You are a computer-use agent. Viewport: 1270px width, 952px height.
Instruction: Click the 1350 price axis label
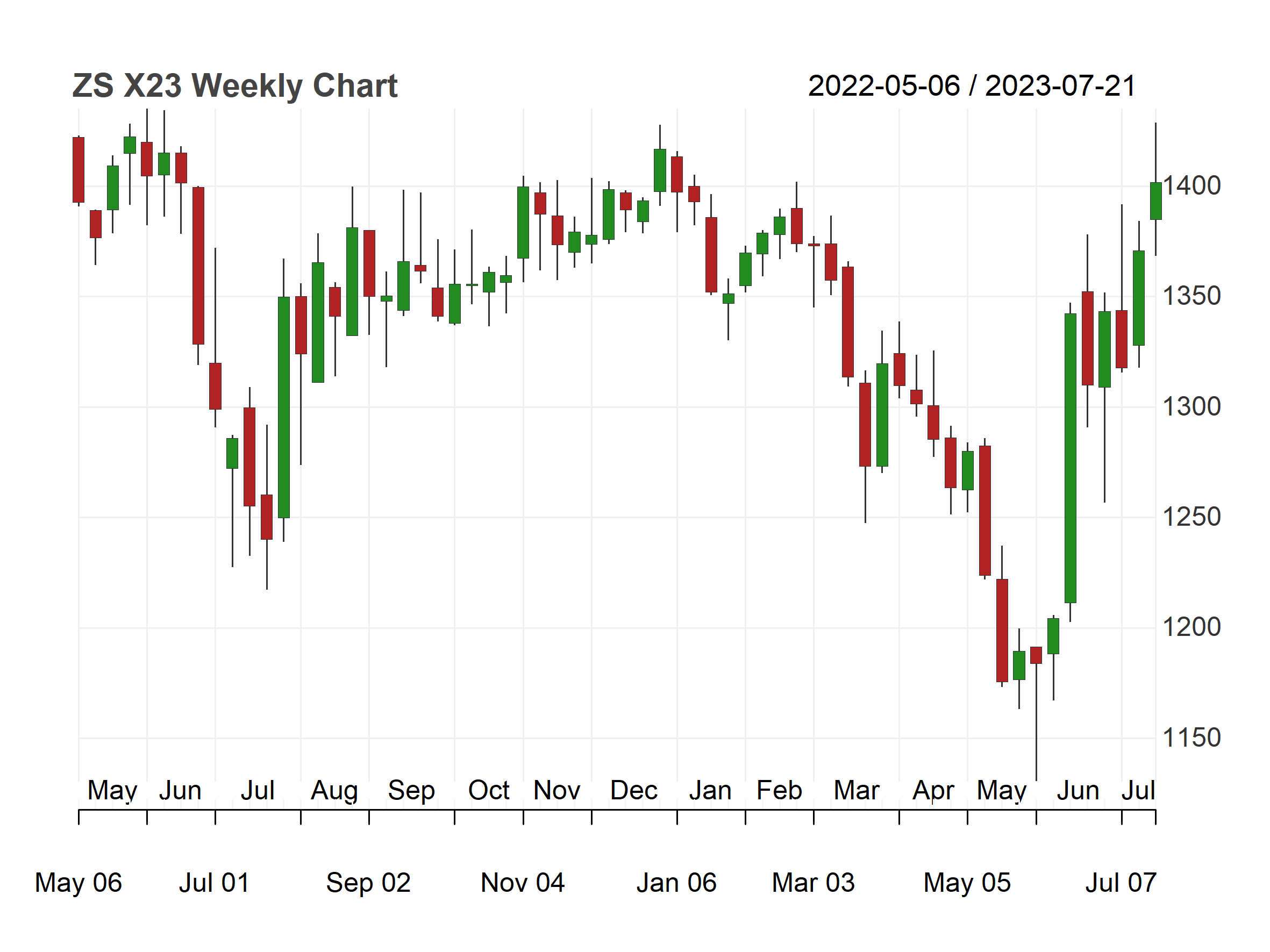tap(1191, 297)
